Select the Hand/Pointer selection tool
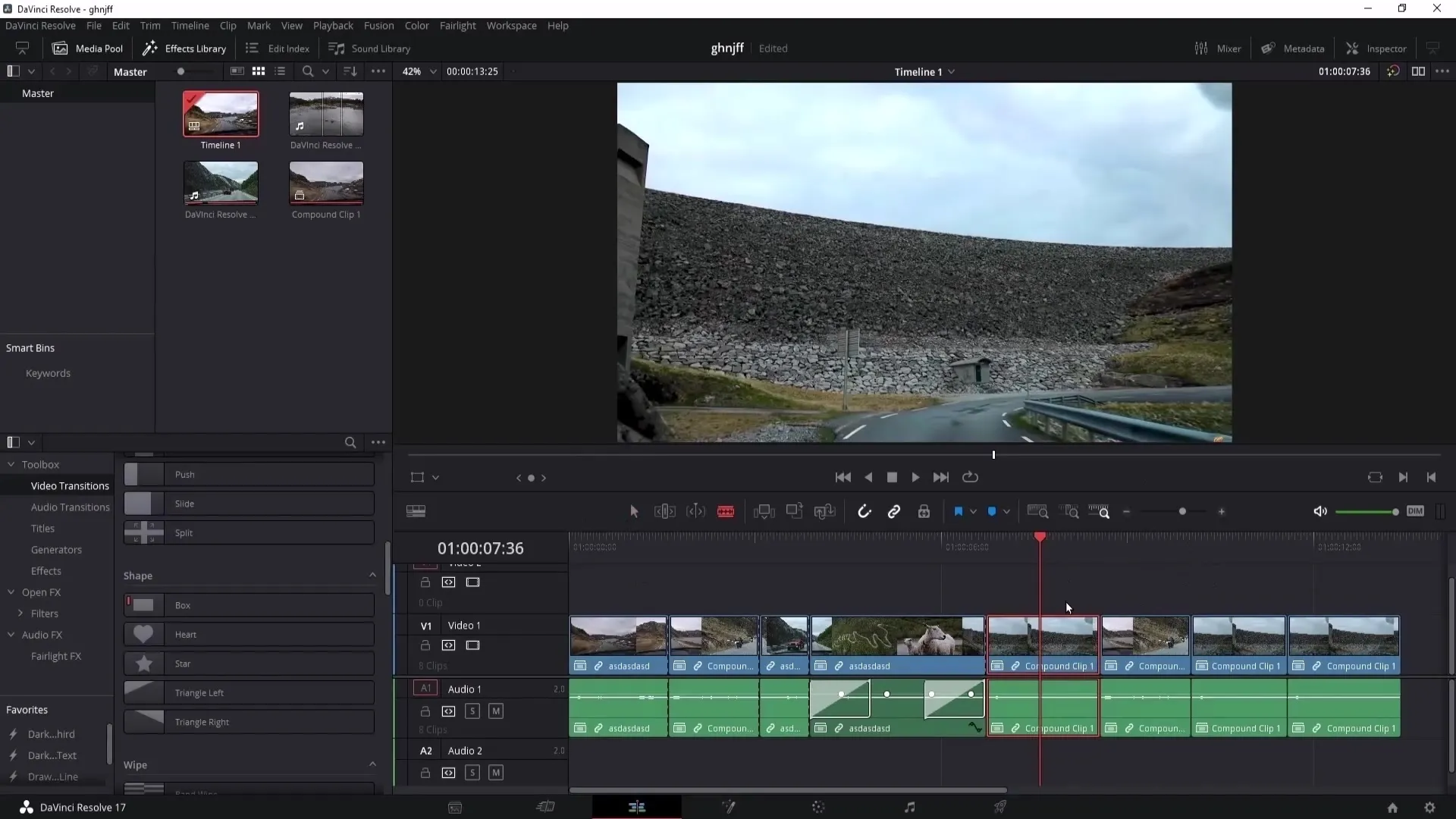The width and height of the screenshot is (1456, 819). tap(633, 512)
